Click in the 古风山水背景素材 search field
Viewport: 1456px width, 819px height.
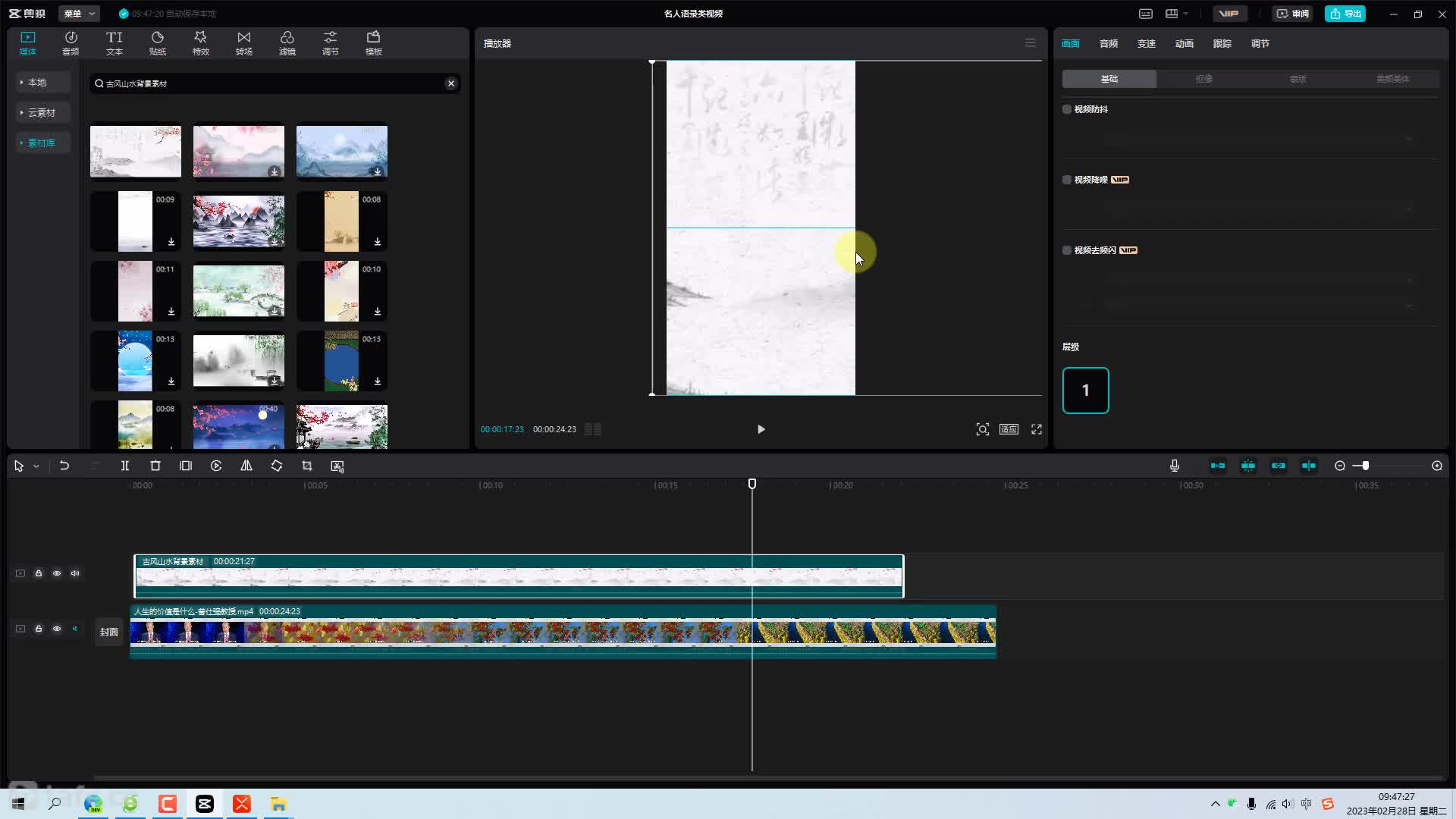tap(275, 83)
